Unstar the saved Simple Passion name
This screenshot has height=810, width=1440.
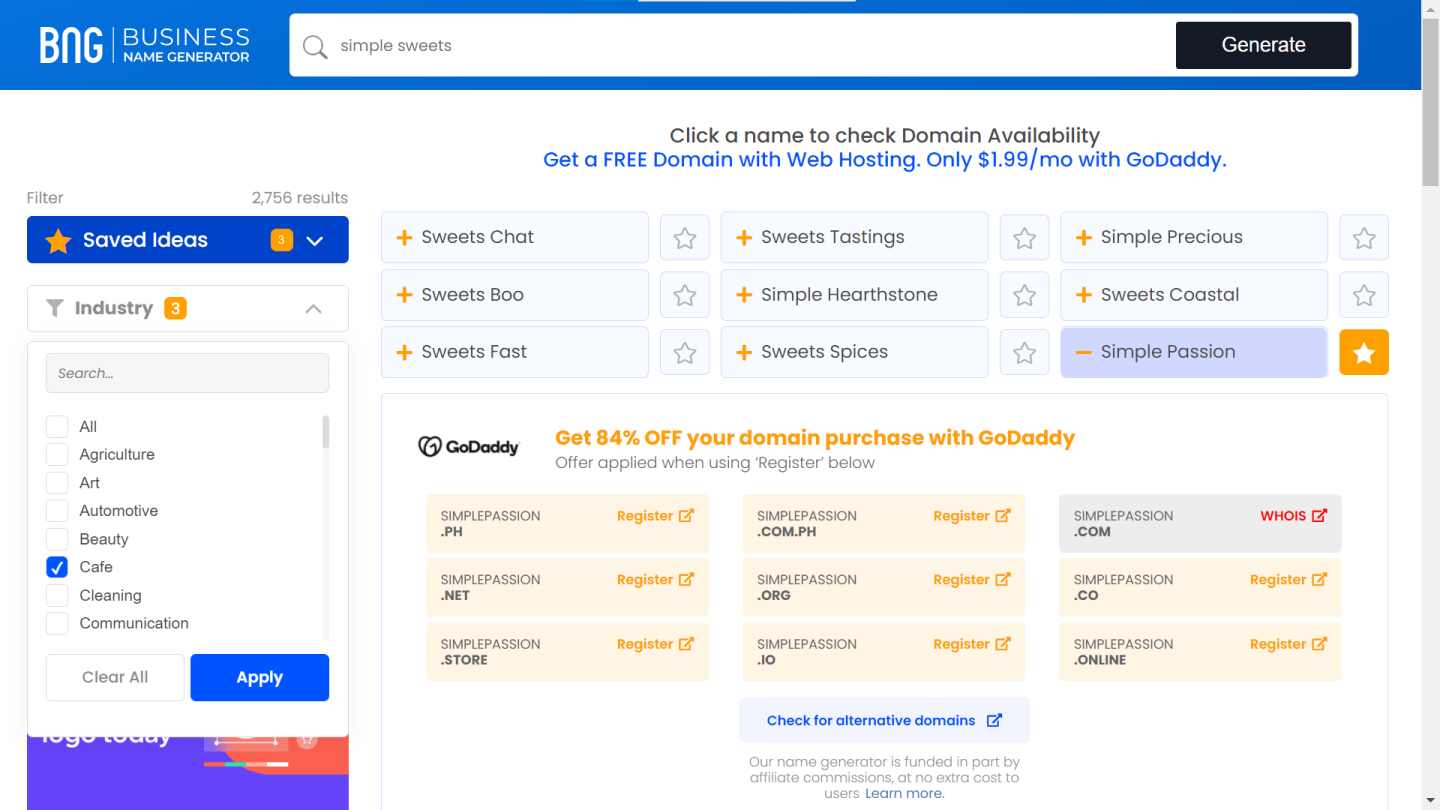(x=1364, y=352)
